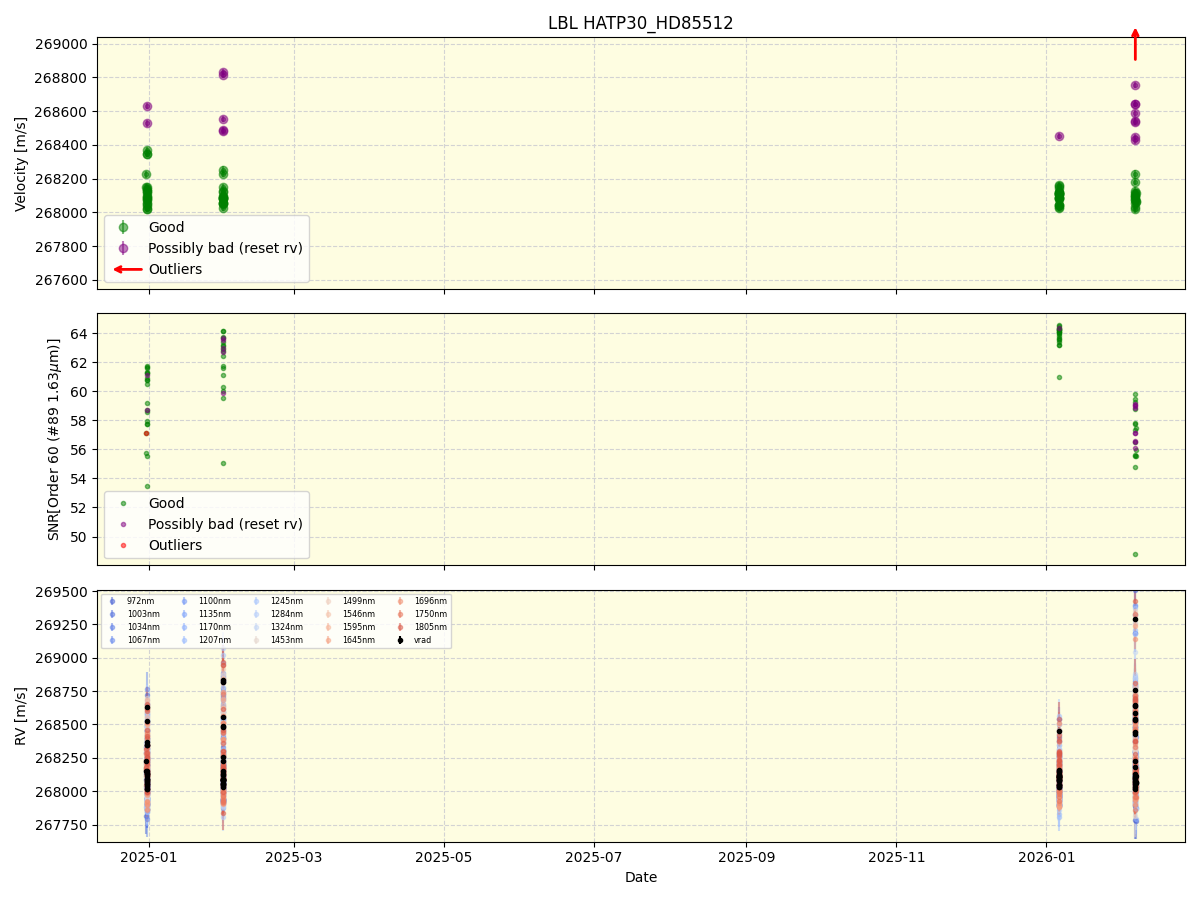Viewport: 1200px width, 900px height.
Task: Click the SNR[Order 60] y-axis label
Action: (55, 439)
